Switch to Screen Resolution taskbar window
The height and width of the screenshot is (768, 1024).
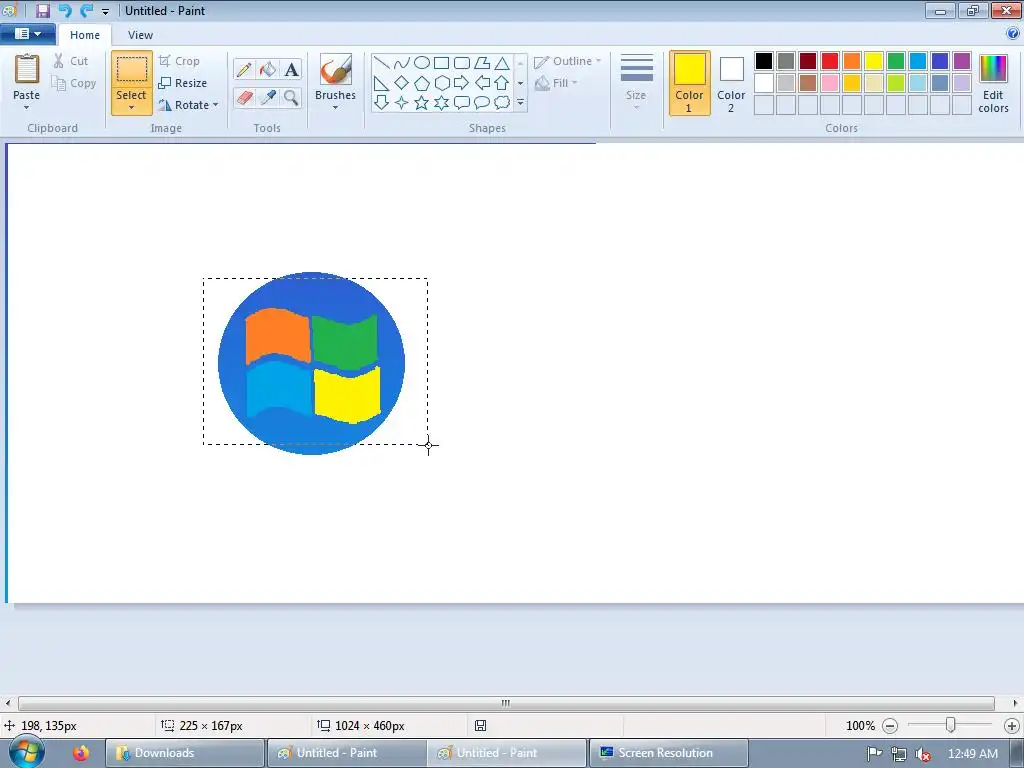tap(669, 753)
